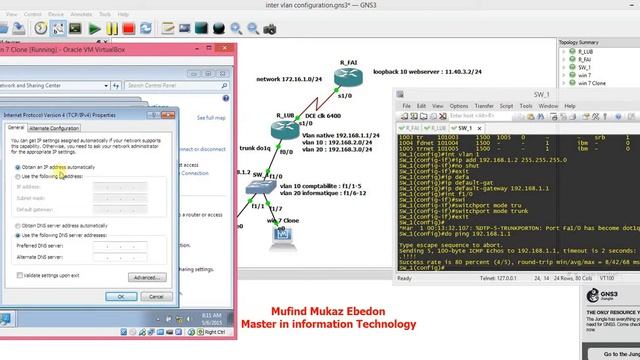The height and width of the screenshot is (360, 640).
Task: Click the save project icon in GNS3 toolbar
Action: (x=19, y=28)
